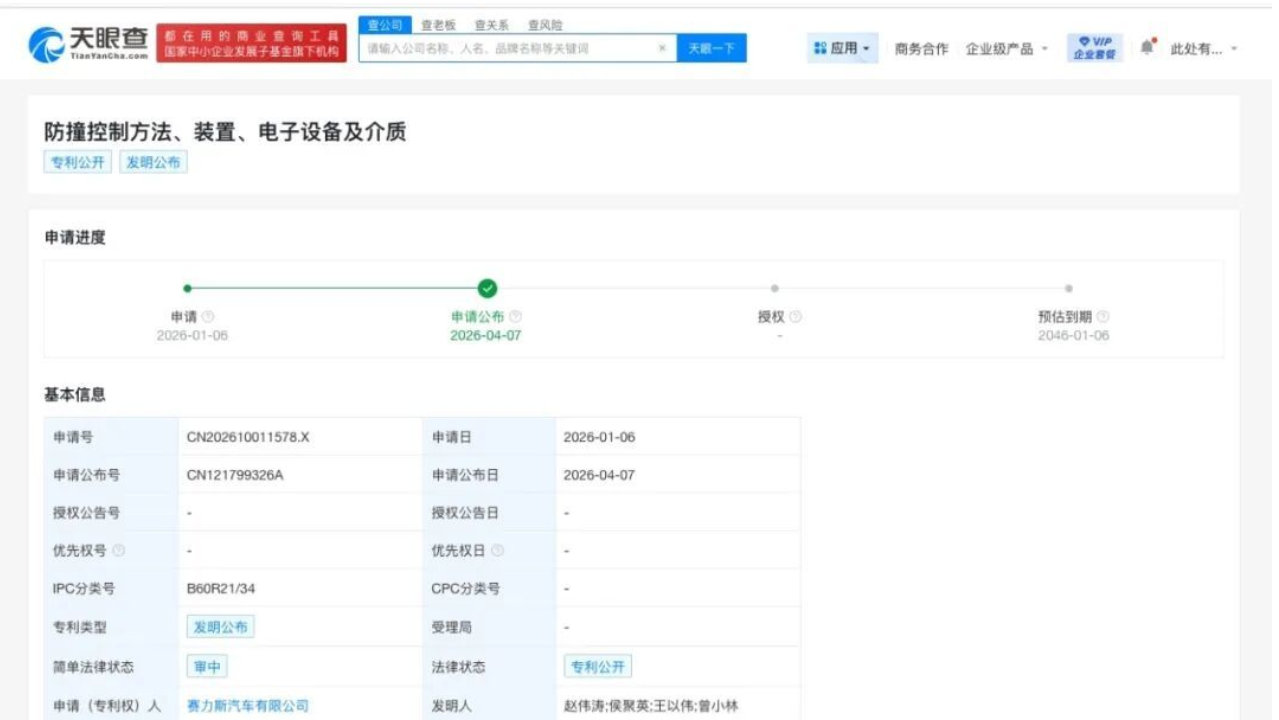Click 发明公布 tag in 专利类型 row
The image size is (1279, 720).
(x=220, y=627)
